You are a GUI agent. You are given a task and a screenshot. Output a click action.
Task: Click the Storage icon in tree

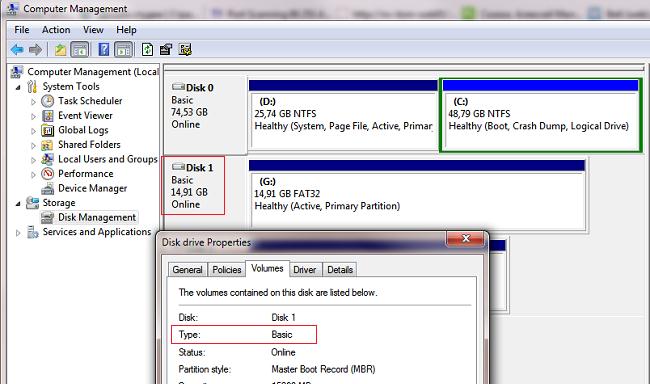pyautogui.click(x=32, y=203)
